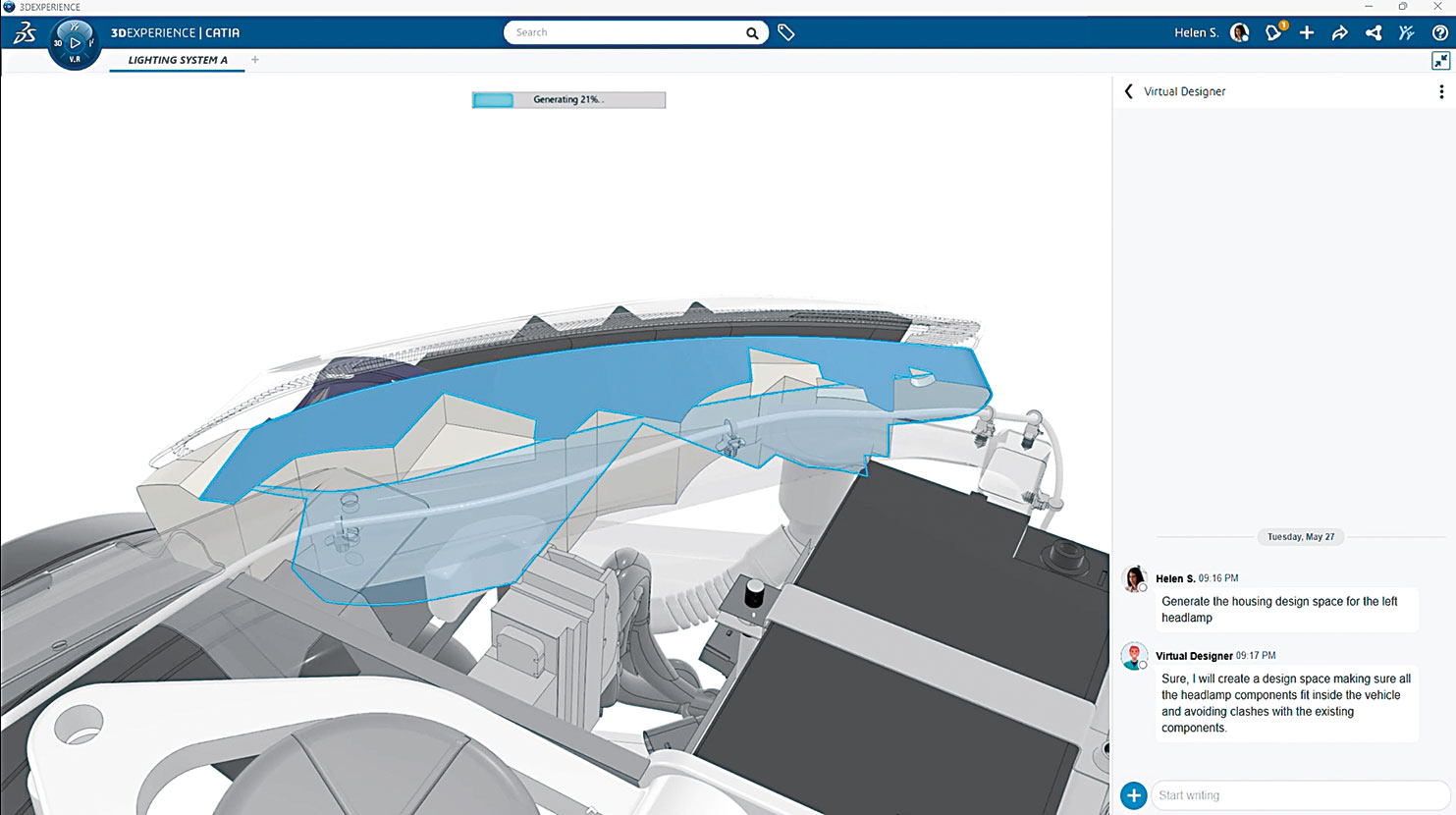Viewport: 1456px width, 815px height.
Task: Open Virtual Designer more options menu
Action: coord(1441,91)
